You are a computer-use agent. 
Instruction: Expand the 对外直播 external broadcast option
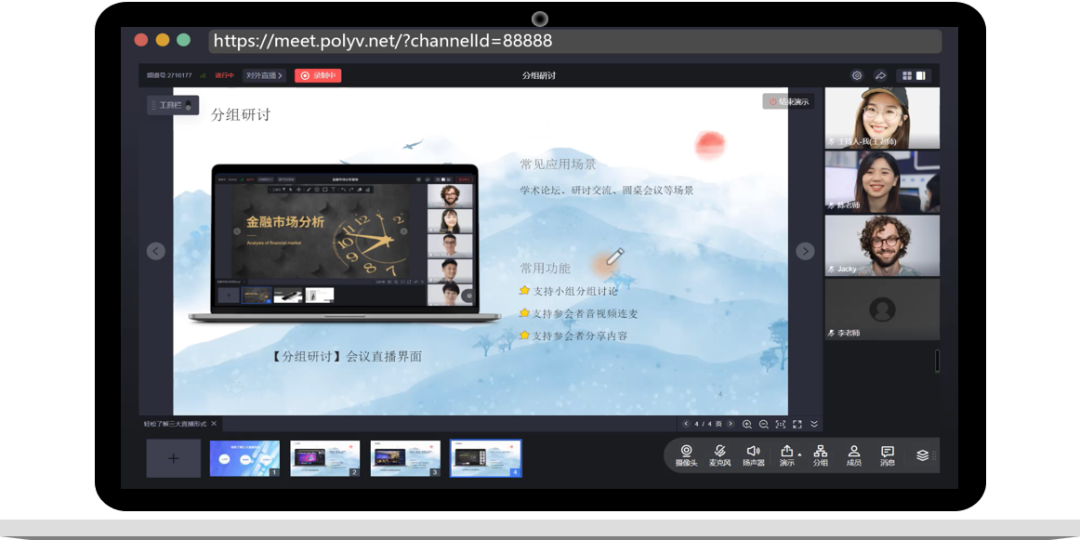click(265, 75)
